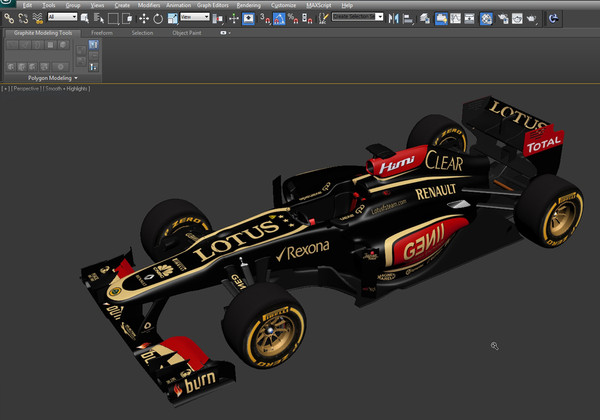Switch to the Selection ribbon tab
The image size is (600, 420).
tap(142, 33)
